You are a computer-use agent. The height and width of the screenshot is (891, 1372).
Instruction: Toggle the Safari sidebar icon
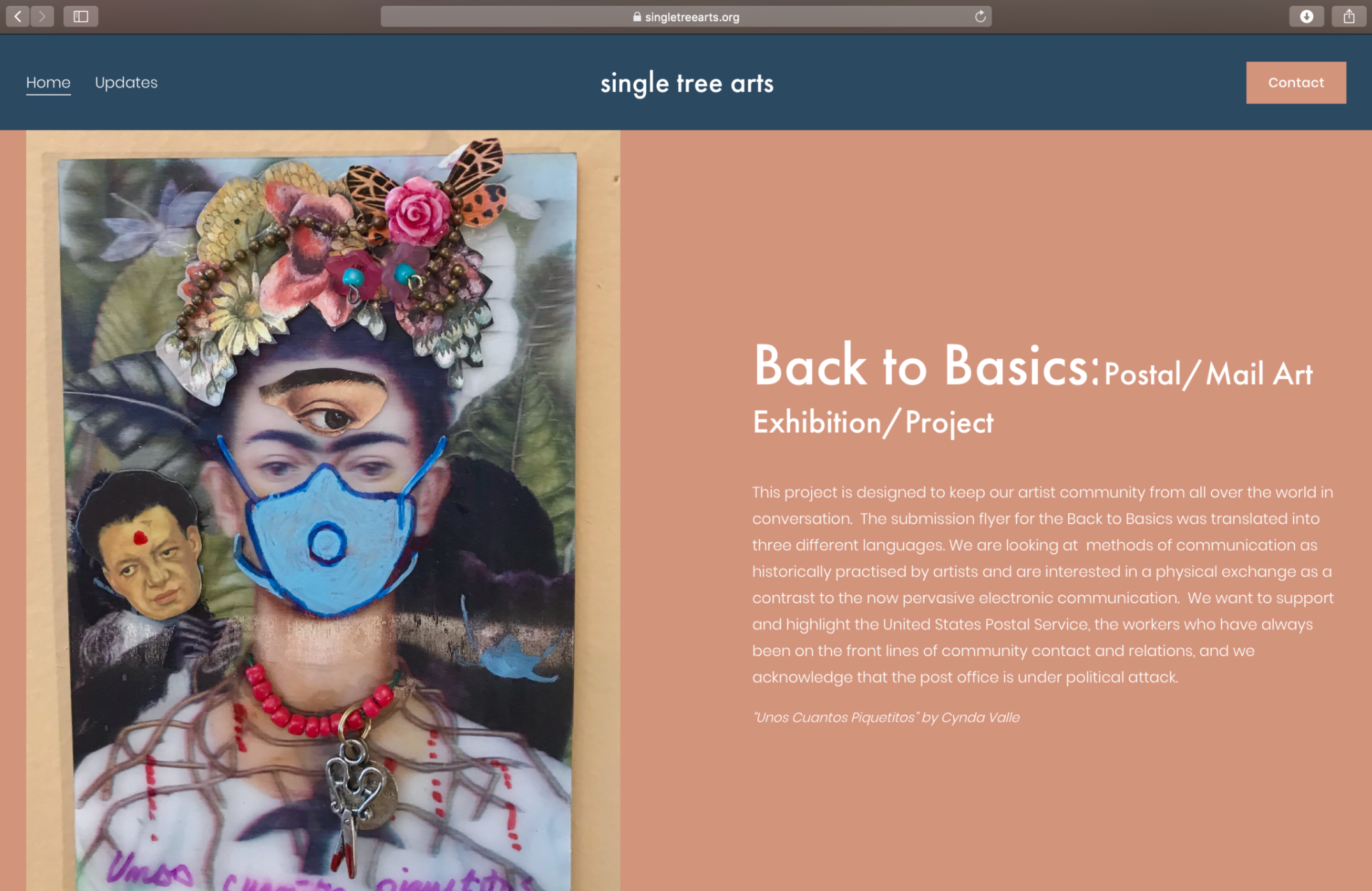pos(80,16)
